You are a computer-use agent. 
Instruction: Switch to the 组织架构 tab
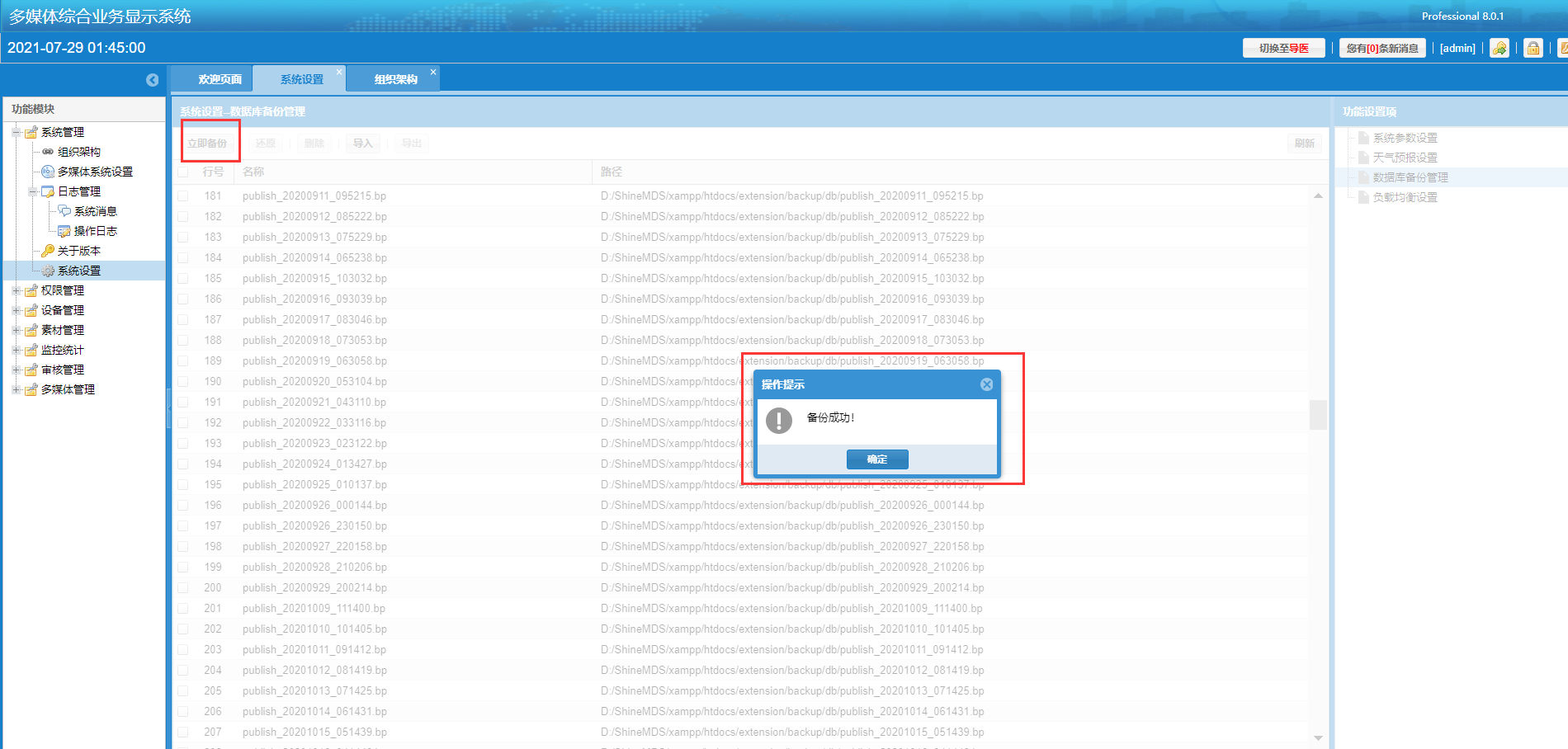(x=395, y=79)
